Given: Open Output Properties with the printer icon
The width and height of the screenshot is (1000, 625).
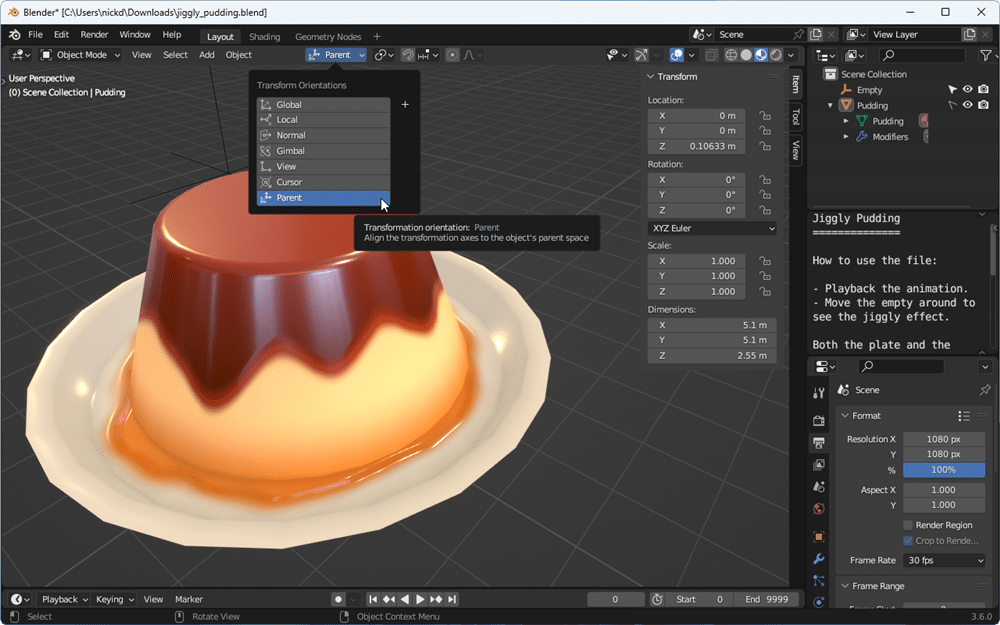Looking at the screenshot, I should pyautogui.click(x=819, y=443).
